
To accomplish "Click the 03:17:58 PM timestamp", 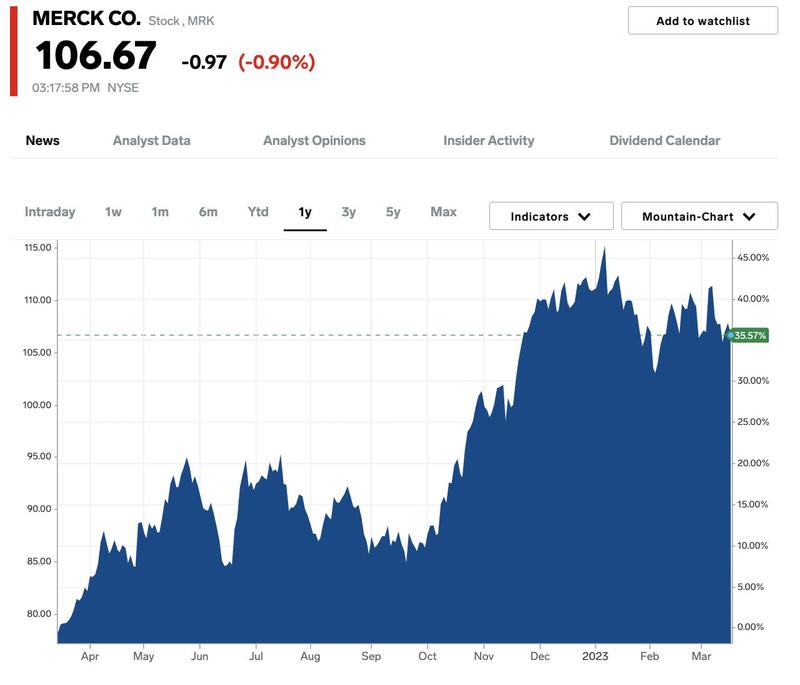I will tap(66, 88).
